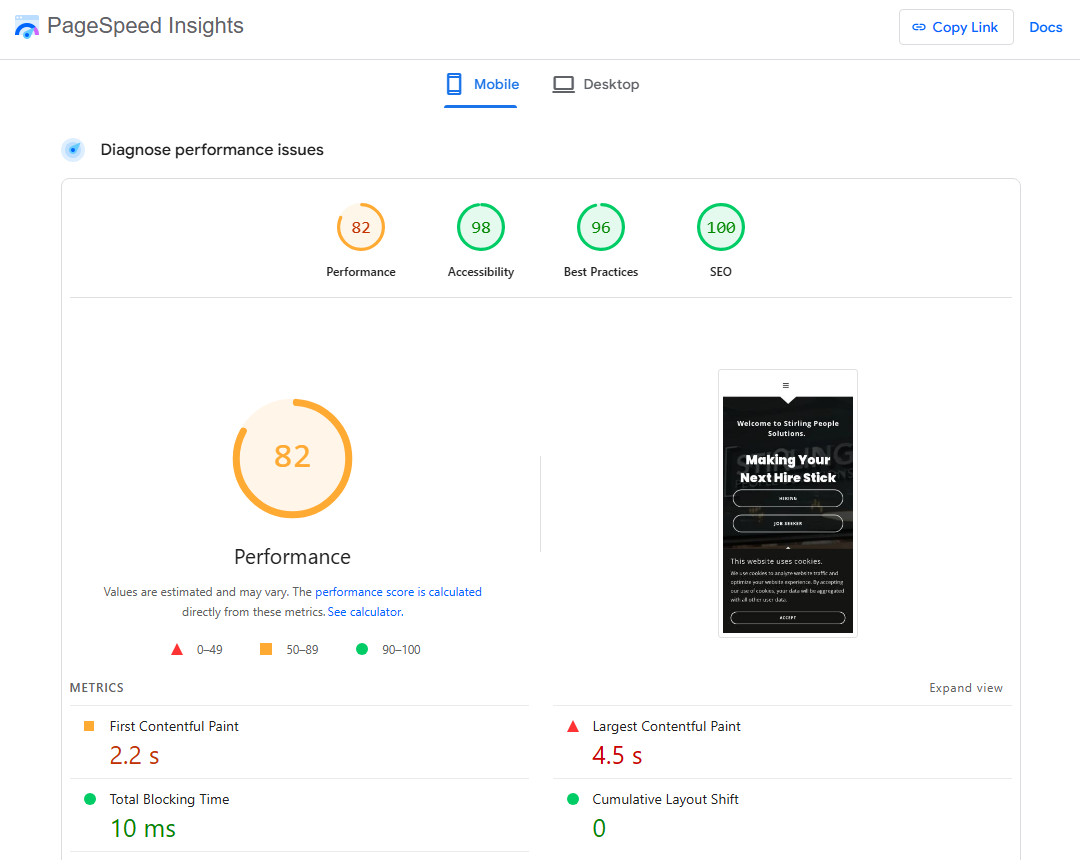This screenshot has width=1080, height=860.
Task: Switch to the Desktop tab
Action: pos(596,85)
